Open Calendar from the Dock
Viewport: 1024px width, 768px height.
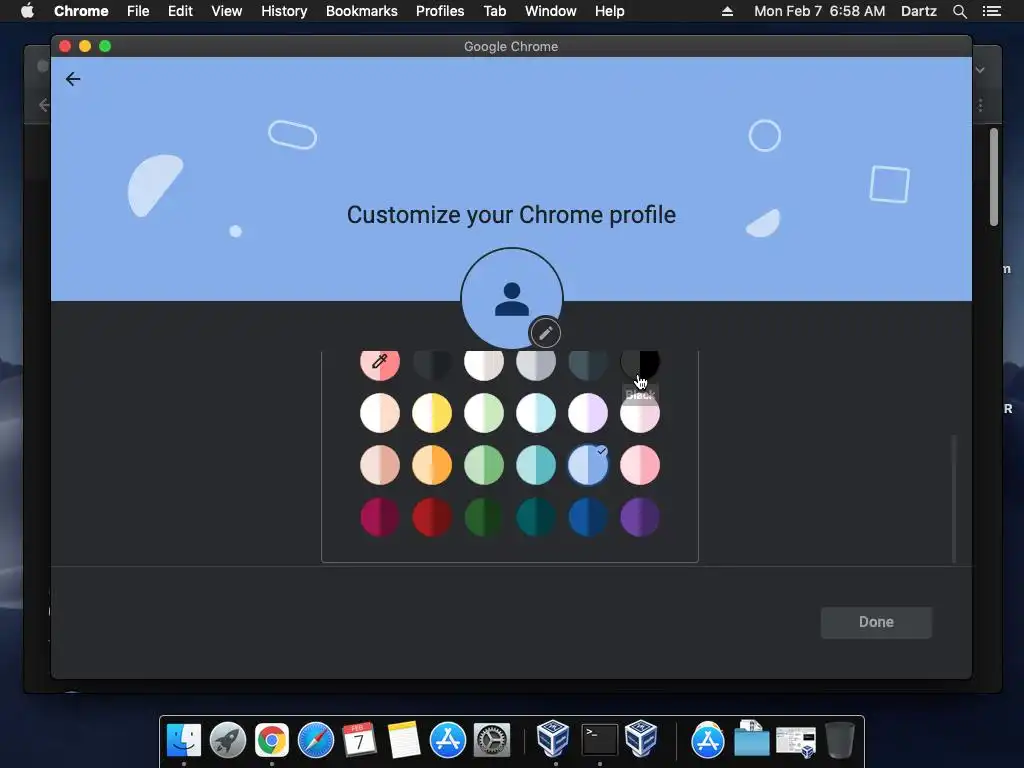359,740
